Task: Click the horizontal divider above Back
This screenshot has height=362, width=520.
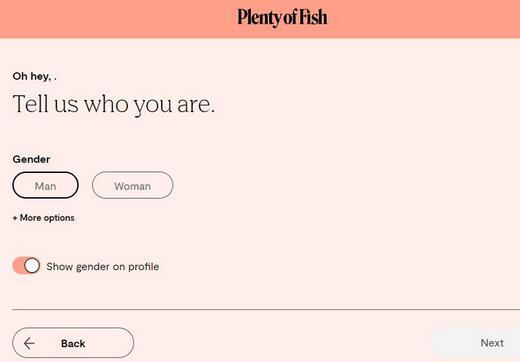Action: click(x=266, y=309)
